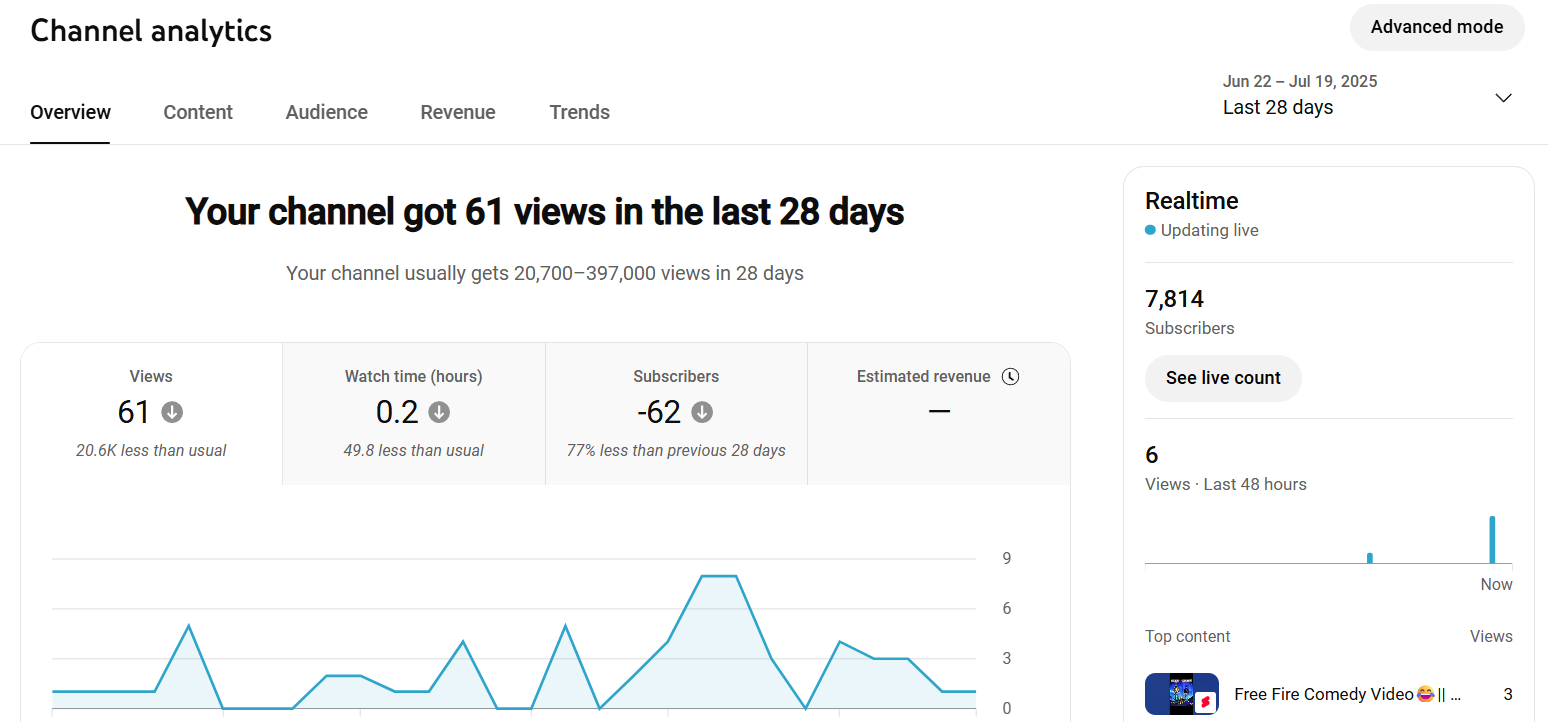Open the Free Fire Comedy Video title
Viewport: 1548px width, 722px height.
click(x=1348, y=694)
